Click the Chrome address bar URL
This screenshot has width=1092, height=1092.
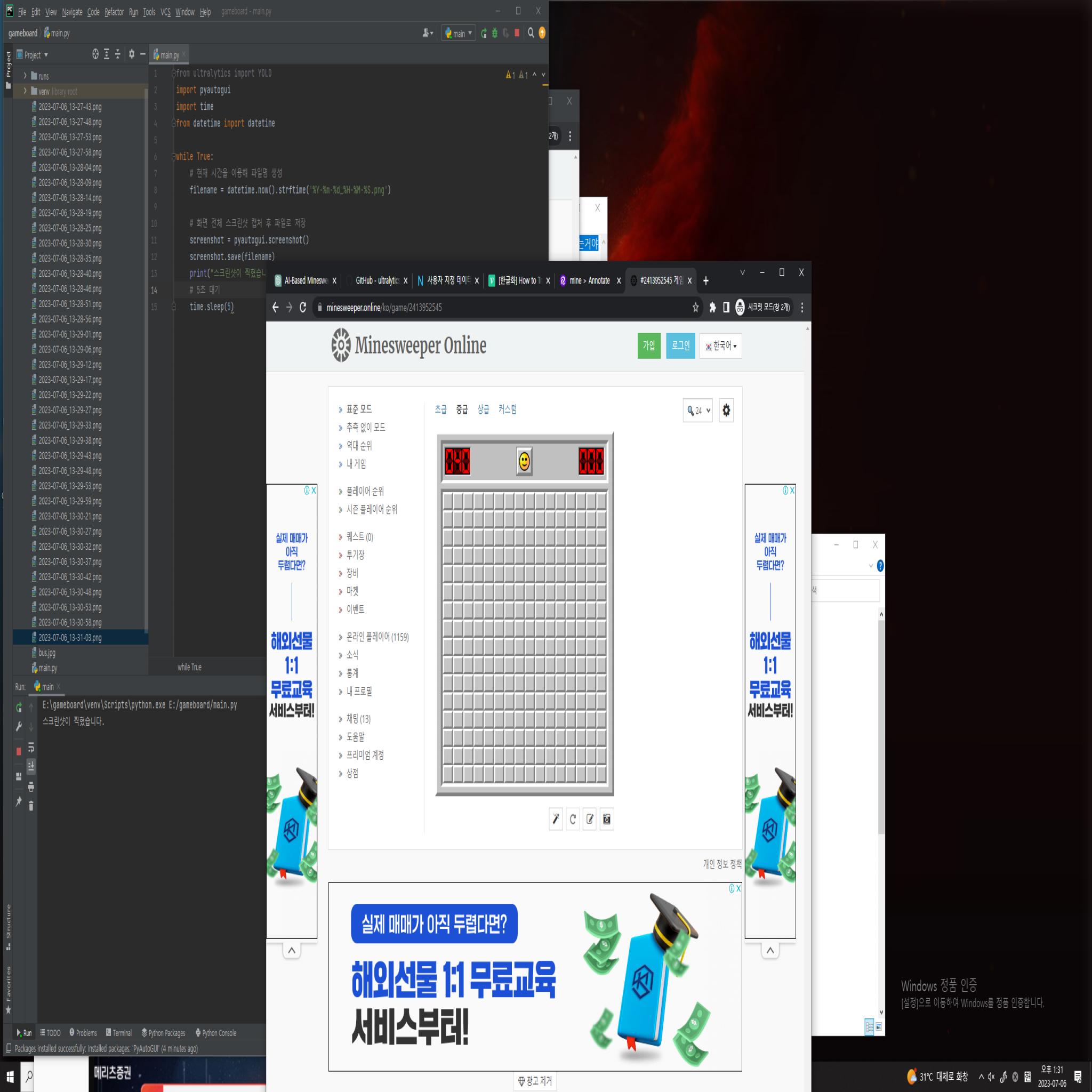[x=384, y=308]
